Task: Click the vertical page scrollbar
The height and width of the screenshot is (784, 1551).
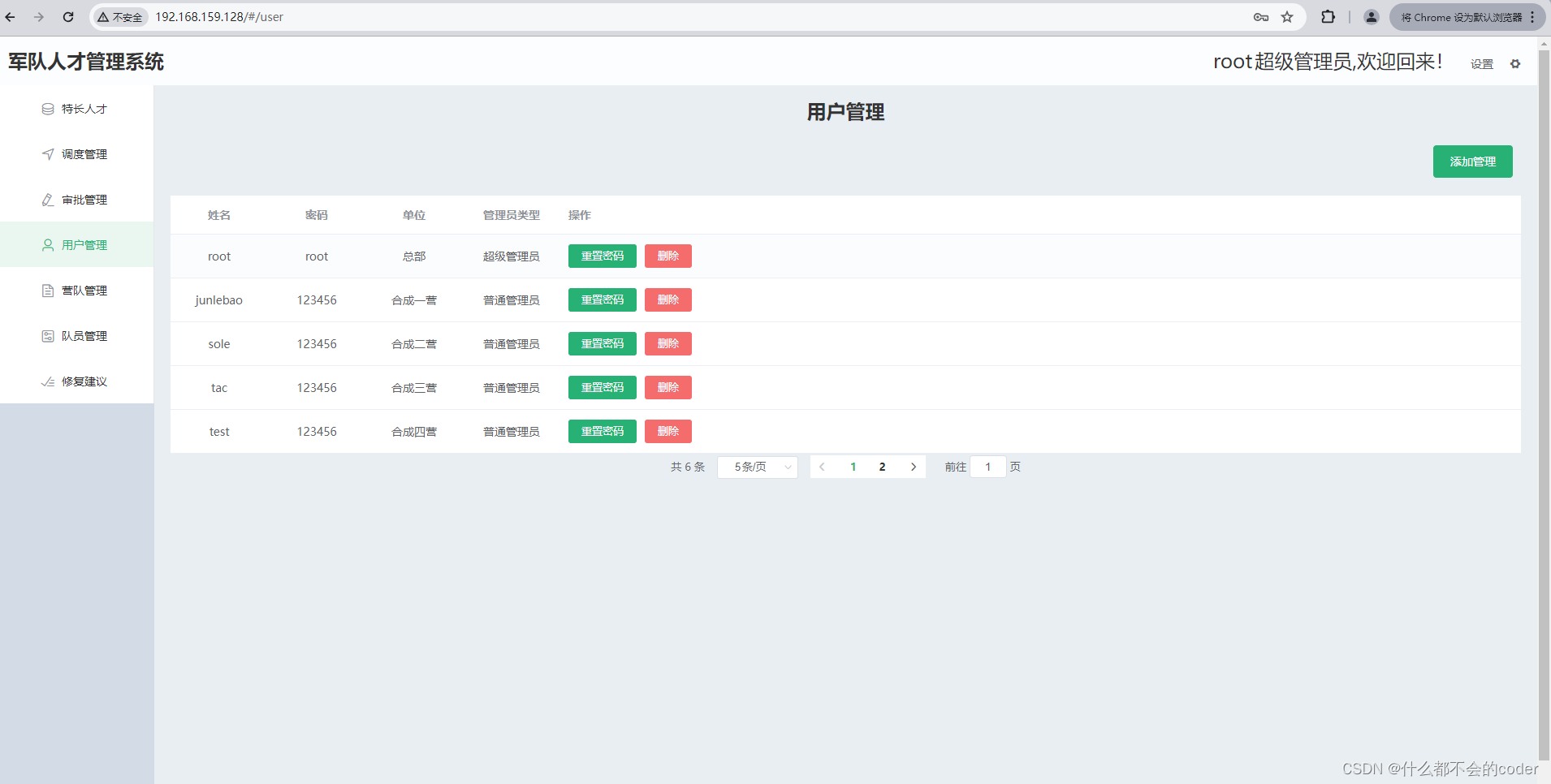Action: (1545, 406)
